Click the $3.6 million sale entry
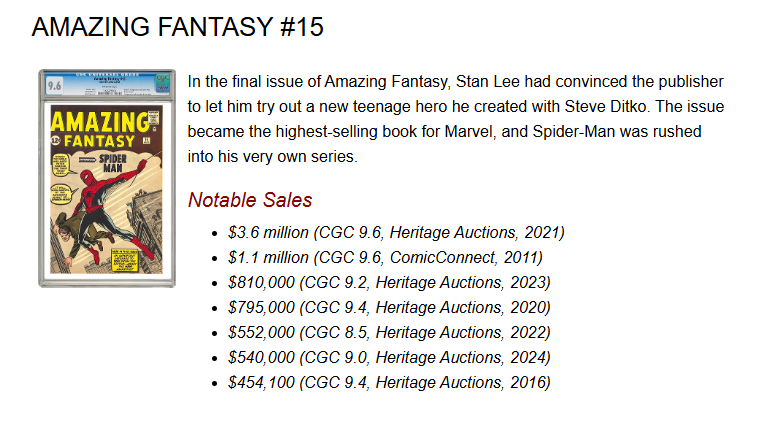 (396, 233)
